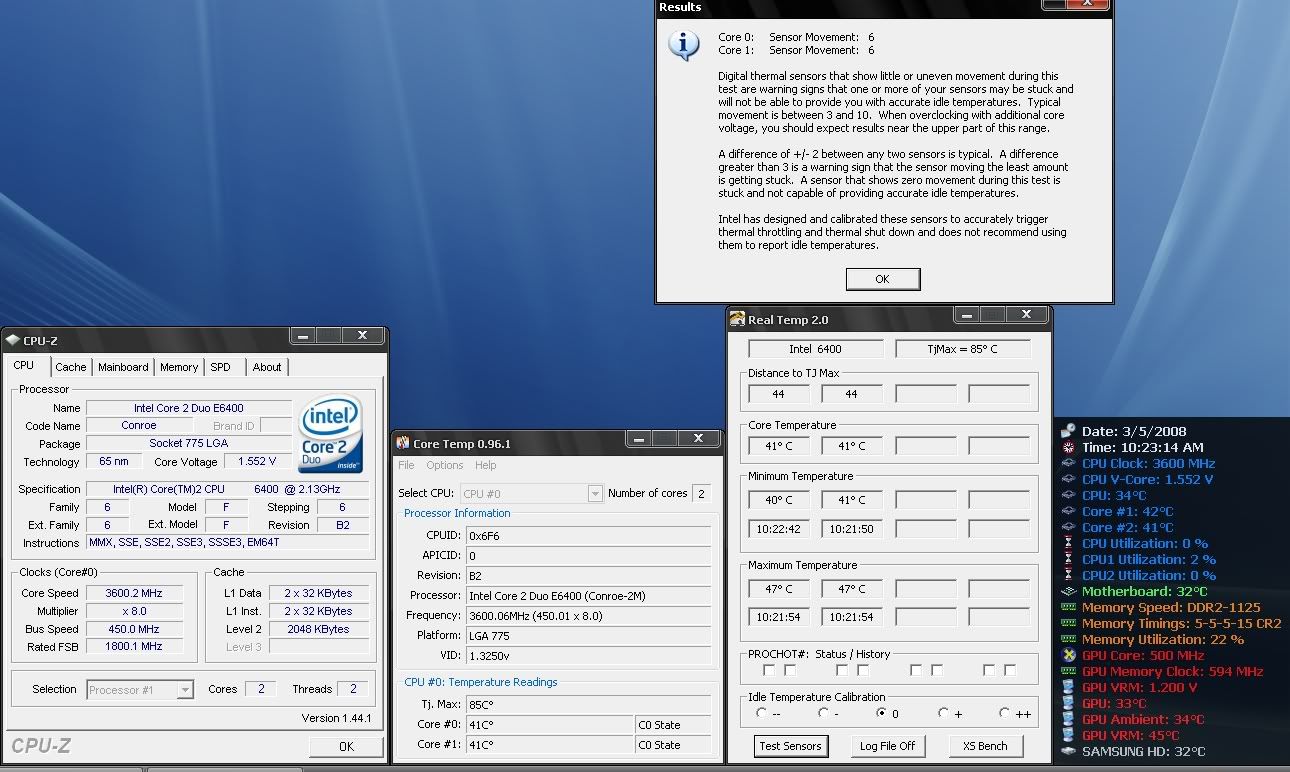The image size is (1290, 772).
Task: Click OK in the CPU-Z window
Action: [x=346, y=746]
